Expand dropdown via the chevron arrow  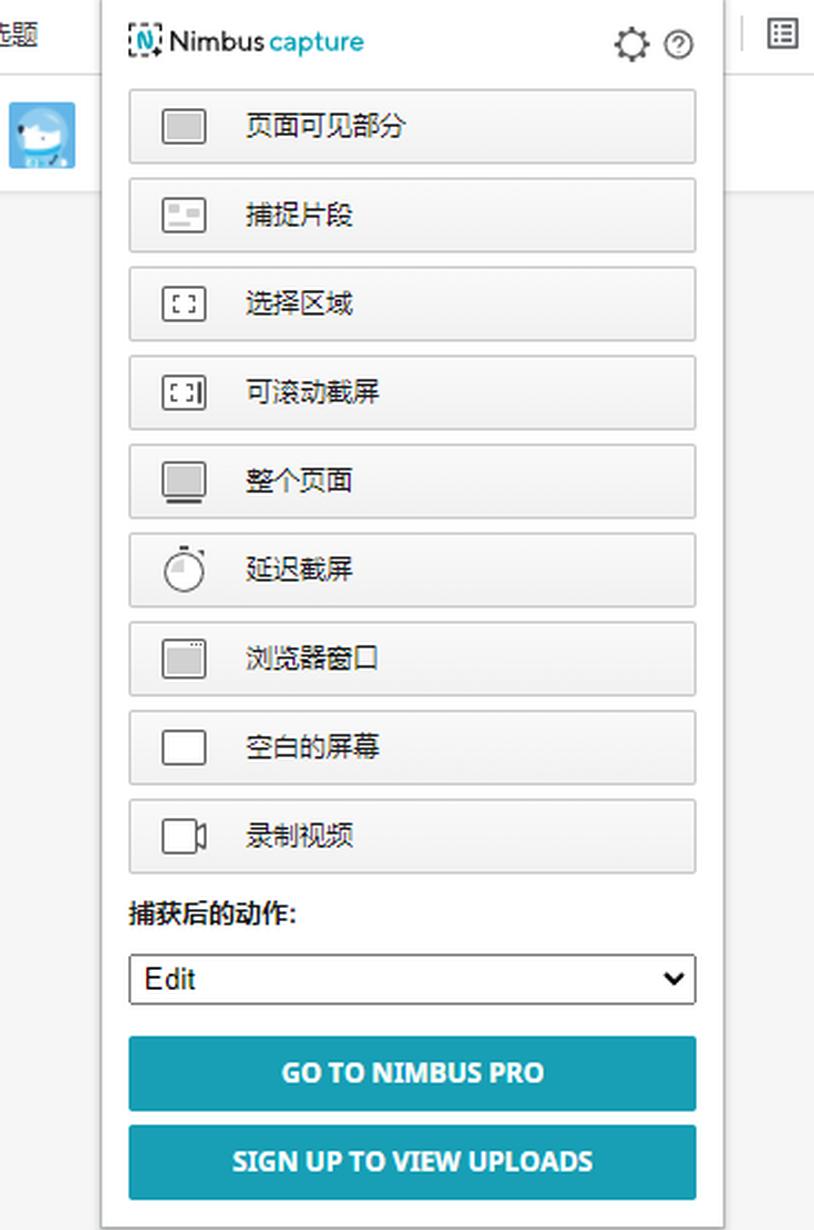click(x=674, y=979)
